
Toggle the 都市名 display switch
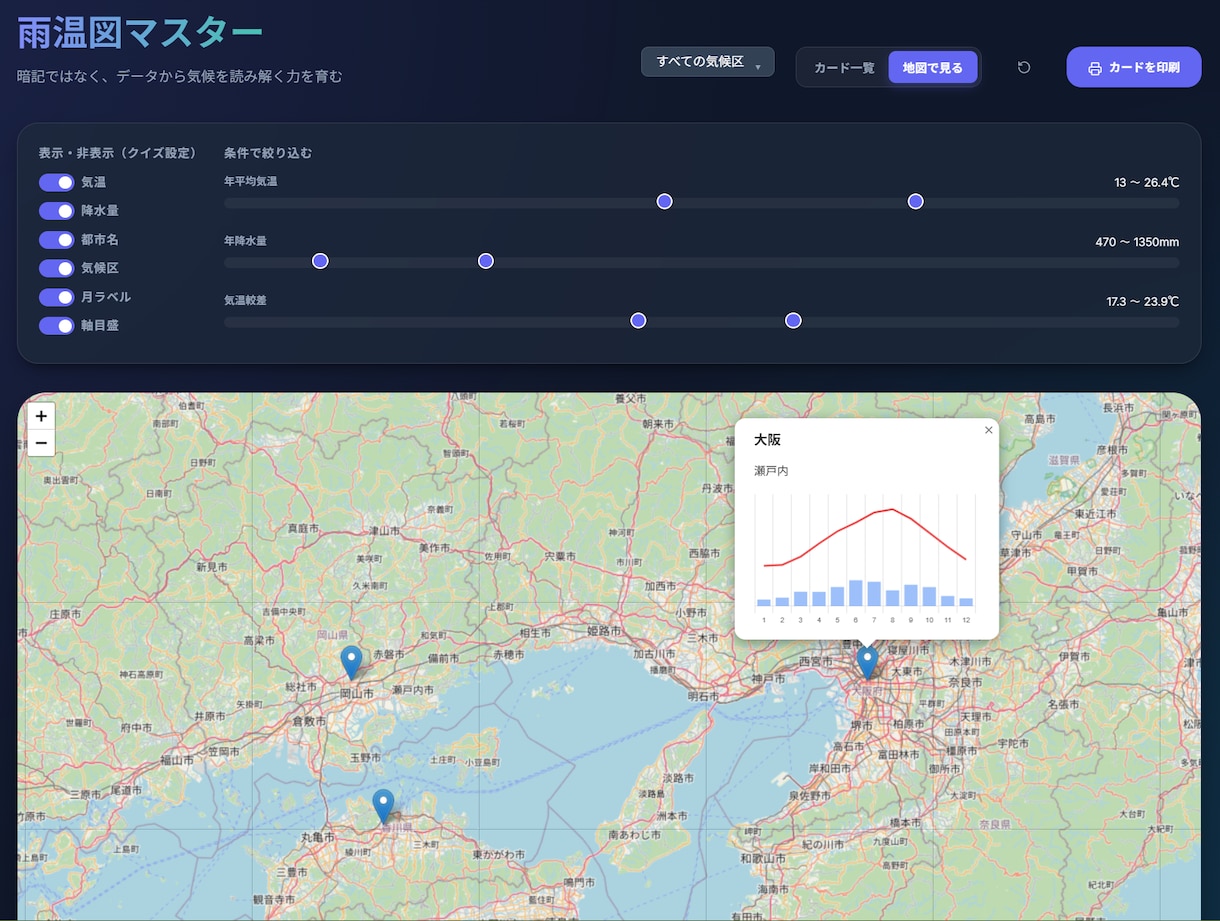point(57,240)
